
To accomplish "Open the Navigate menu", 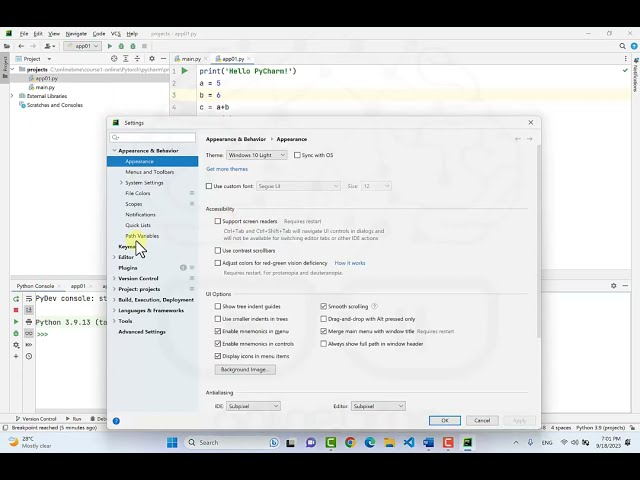I will pyautogui.click(x=76, y=34).
